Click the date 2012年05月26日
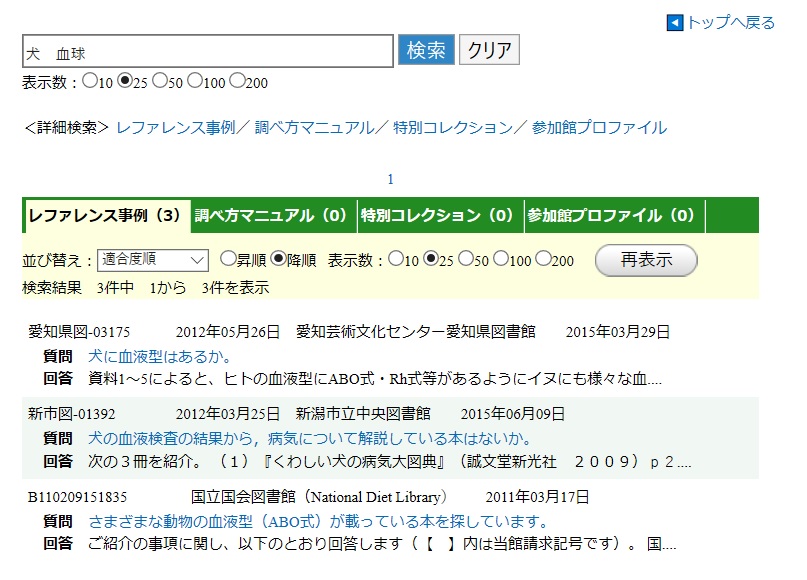The height and width of the screenshot is (580, 807). 227,332
